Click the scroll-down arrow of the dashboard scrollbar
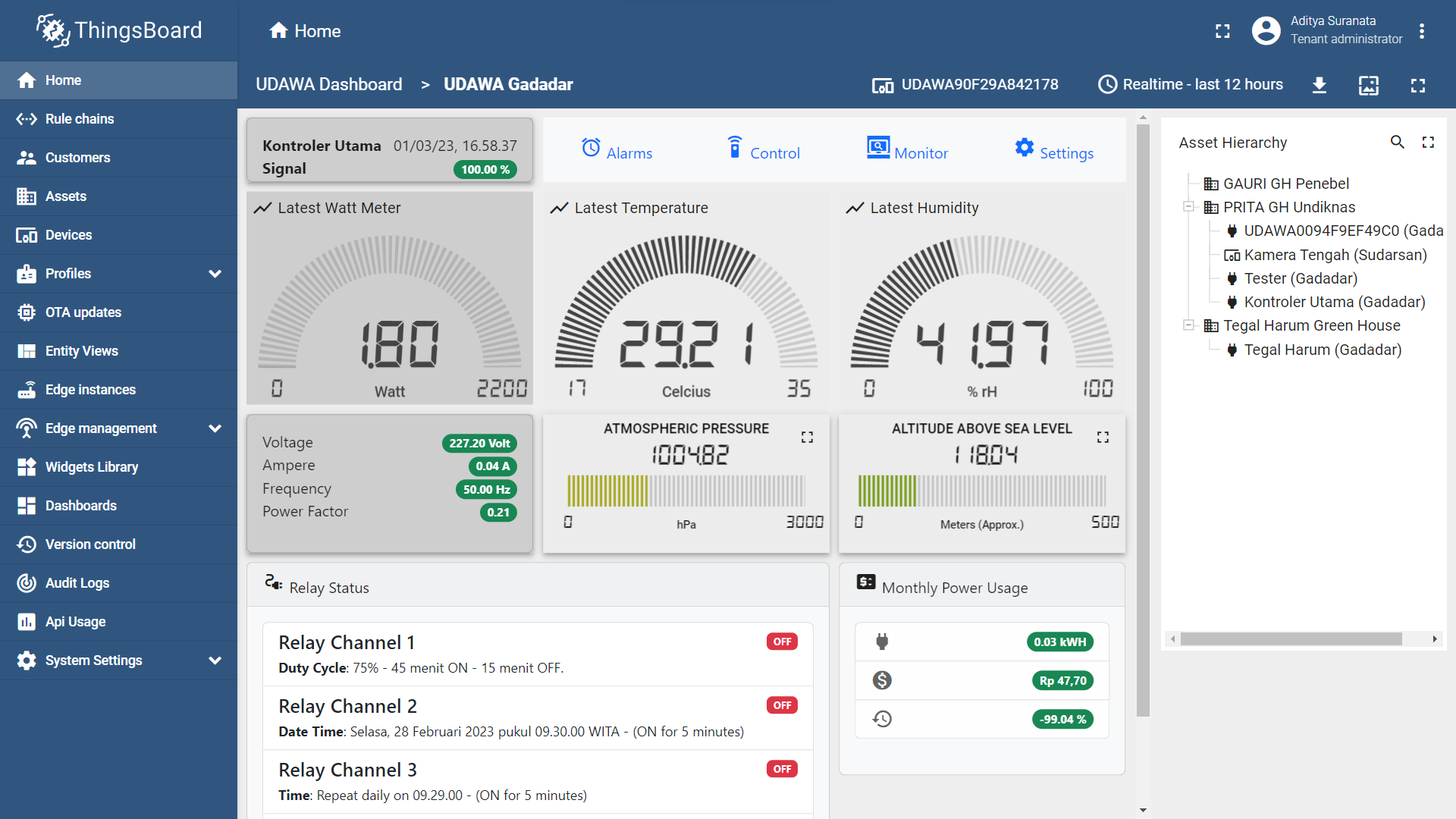 pos(1144,811)
